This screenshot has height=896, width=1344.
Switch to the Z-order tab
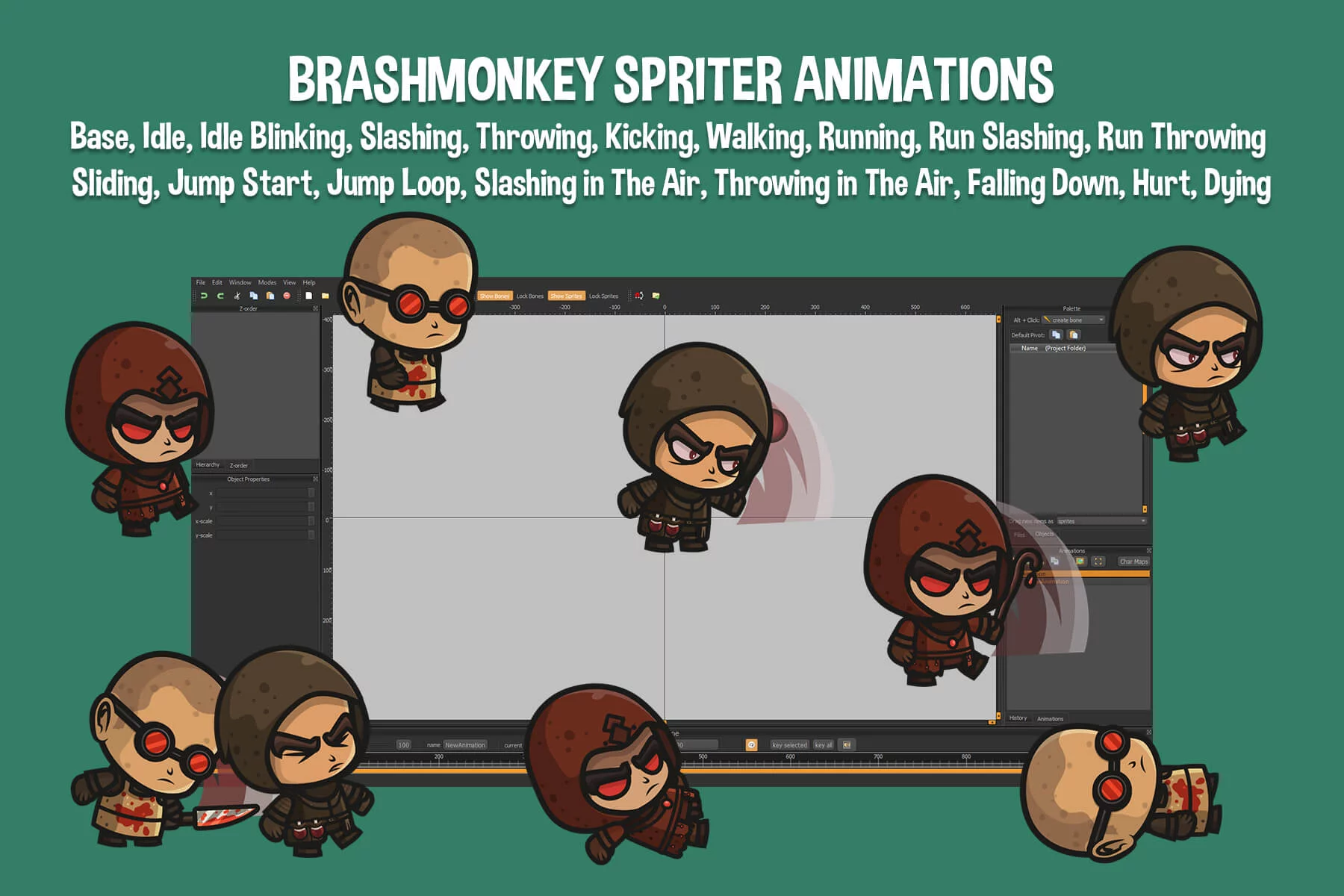239,465
